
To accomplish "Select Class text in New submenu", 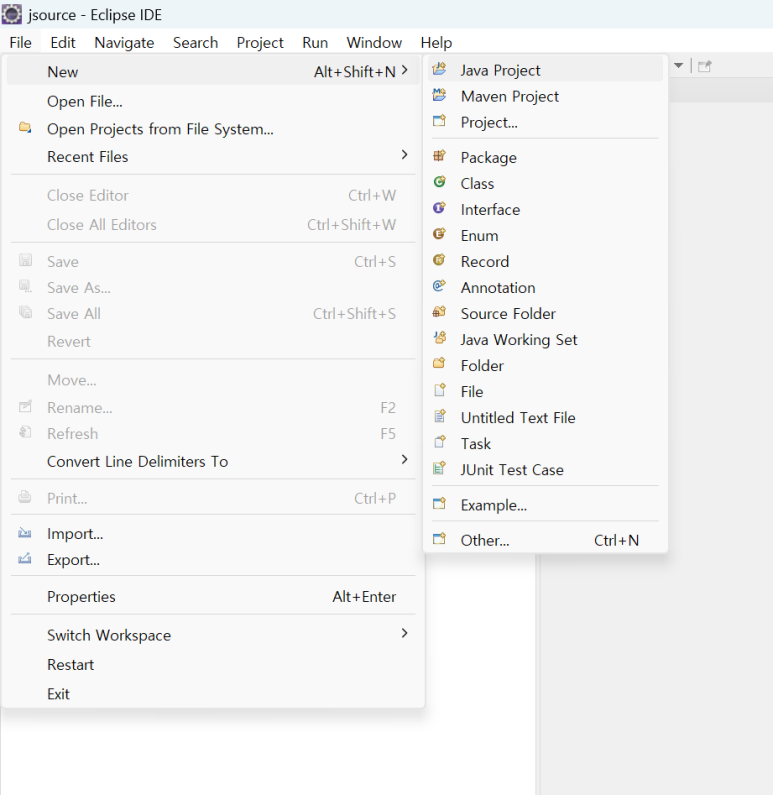I will [x=477, y=184].
